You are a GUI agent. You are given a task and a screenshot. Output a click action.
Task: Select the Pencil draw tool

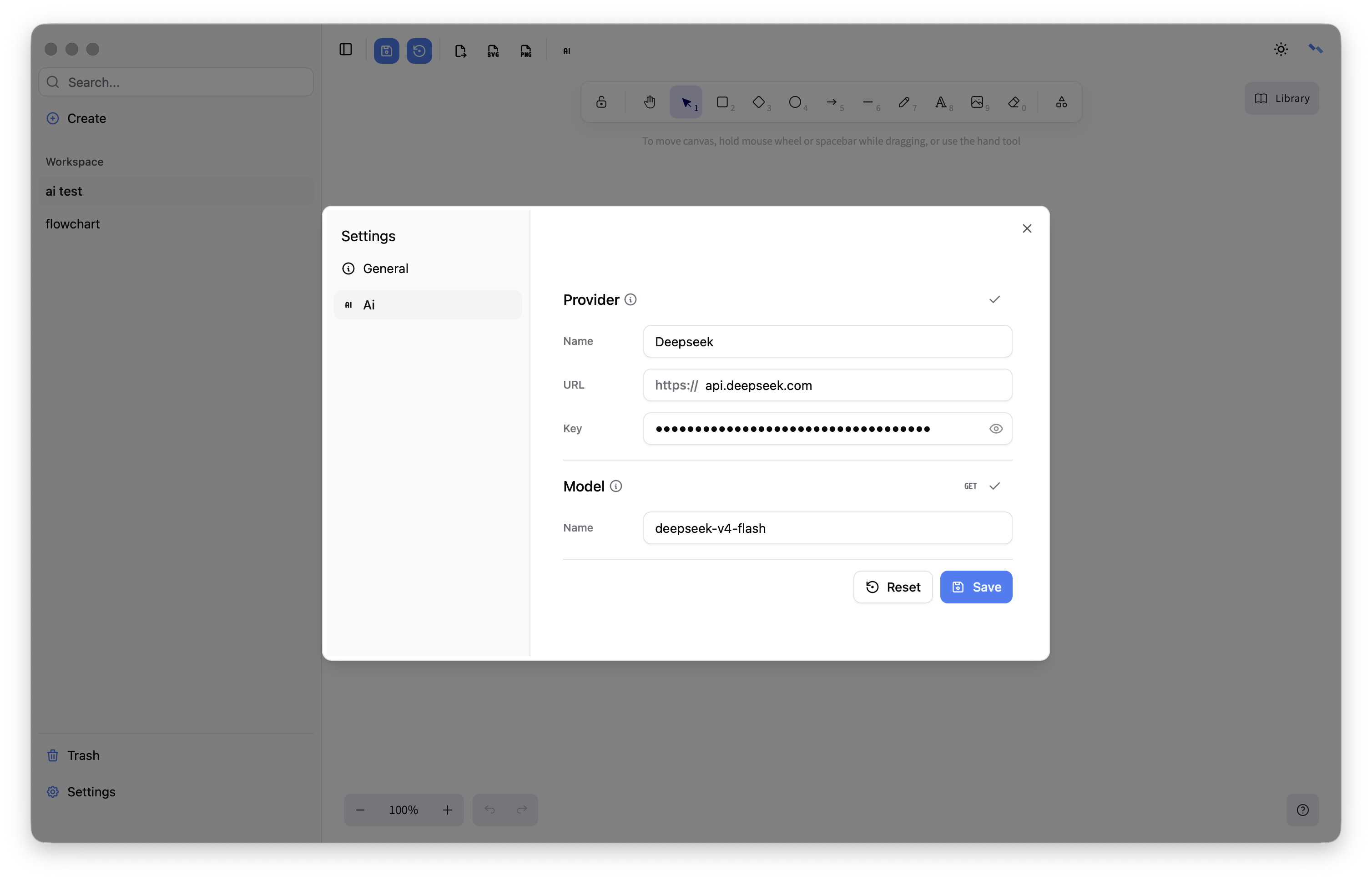click(904, 102)
